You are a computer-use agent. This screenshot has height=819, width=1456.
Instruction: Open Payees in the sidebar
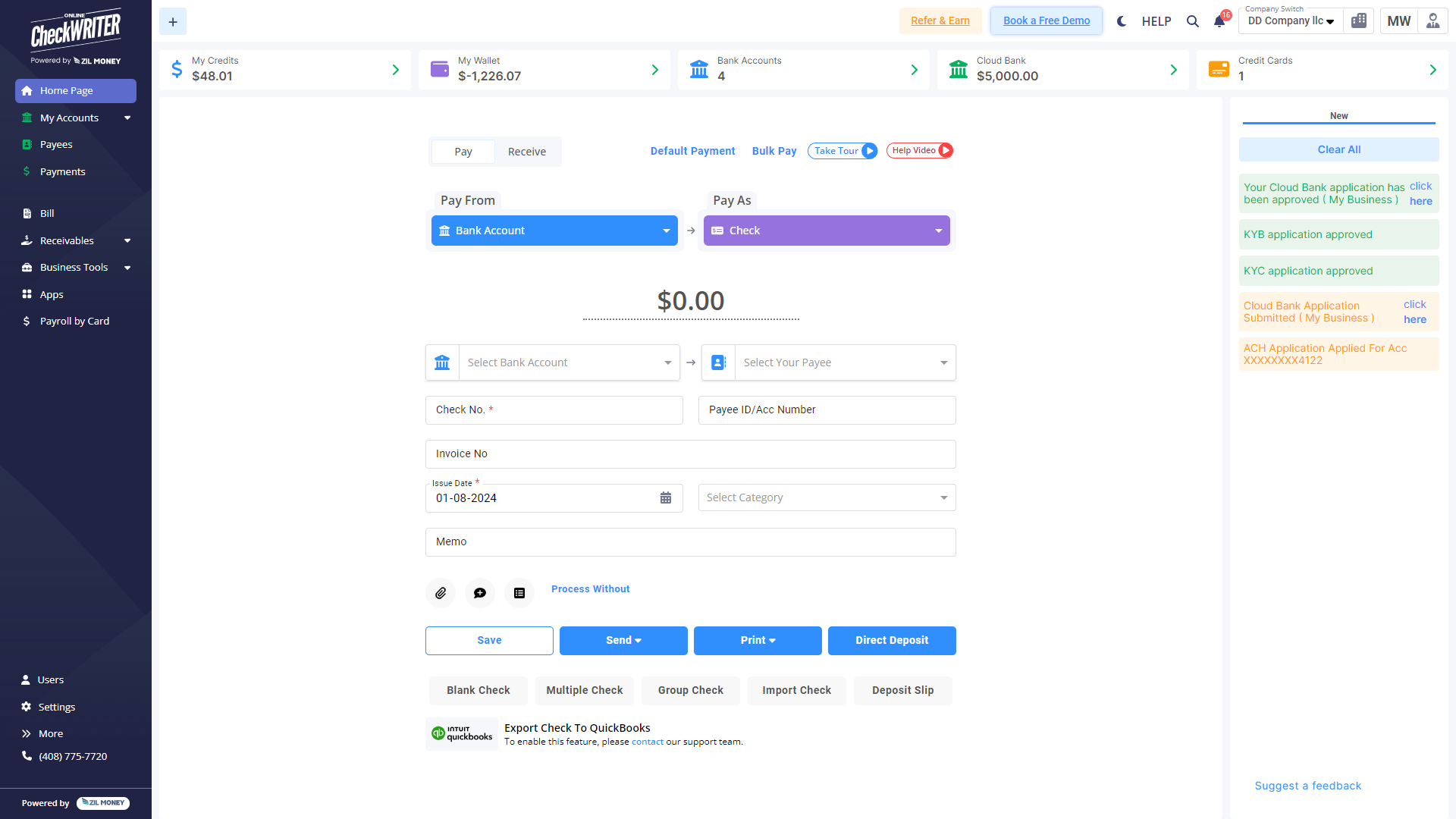[56, 144]
